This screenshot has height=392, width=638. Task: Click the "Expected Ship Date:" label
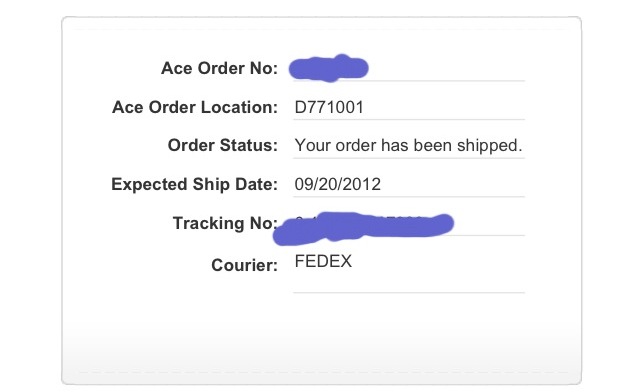coord(194,184)
